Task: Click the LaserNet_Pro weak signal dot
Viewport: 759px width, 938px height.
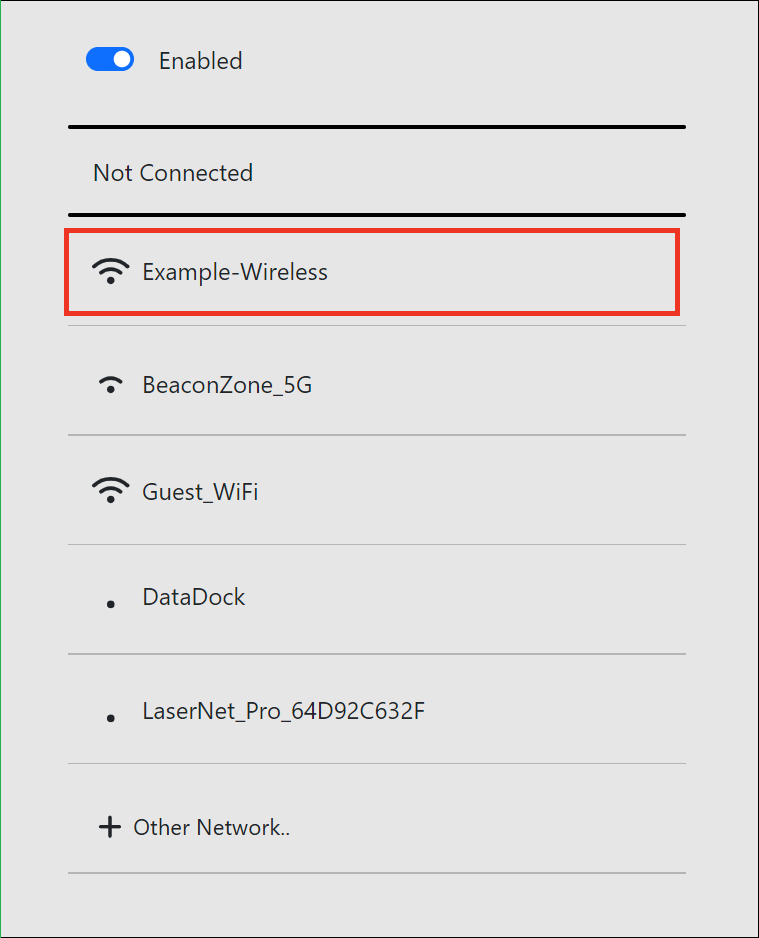Action: pyautogui.click(x=110, y=718)
